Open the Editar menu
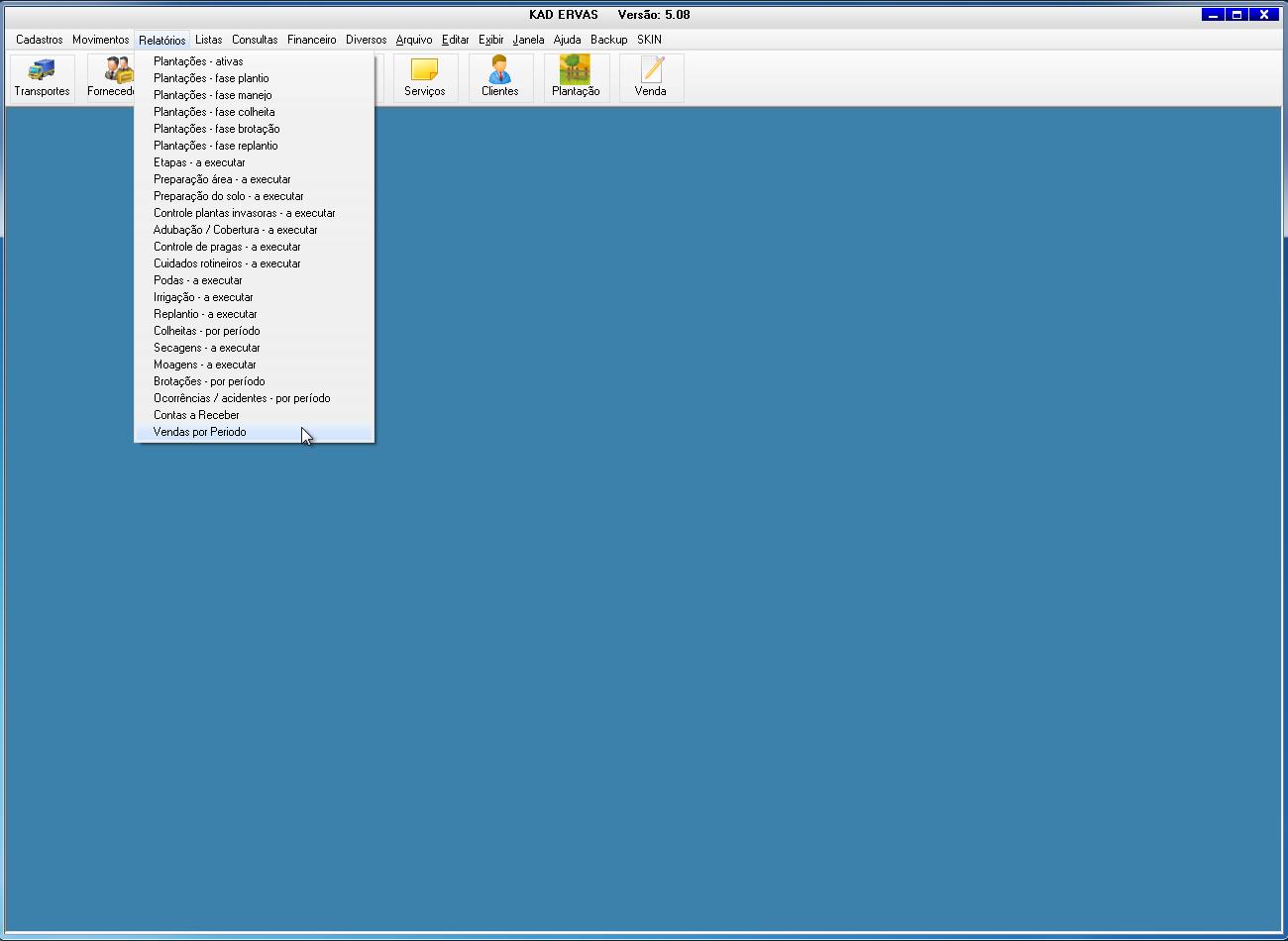Viewport: 1288px width, 941px height. click(456, 40)
